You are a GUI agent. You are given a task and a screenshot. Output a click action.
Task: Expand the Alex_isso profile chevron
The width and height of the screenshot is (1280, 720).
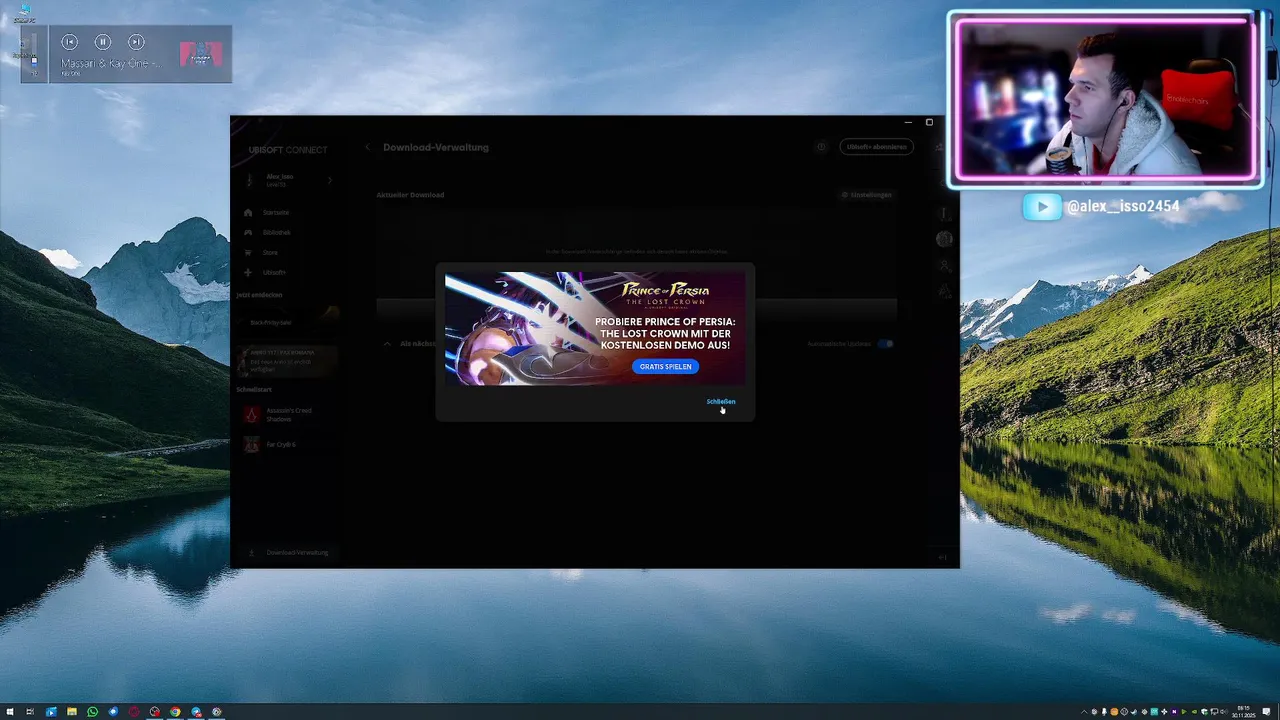click(329, 180)
